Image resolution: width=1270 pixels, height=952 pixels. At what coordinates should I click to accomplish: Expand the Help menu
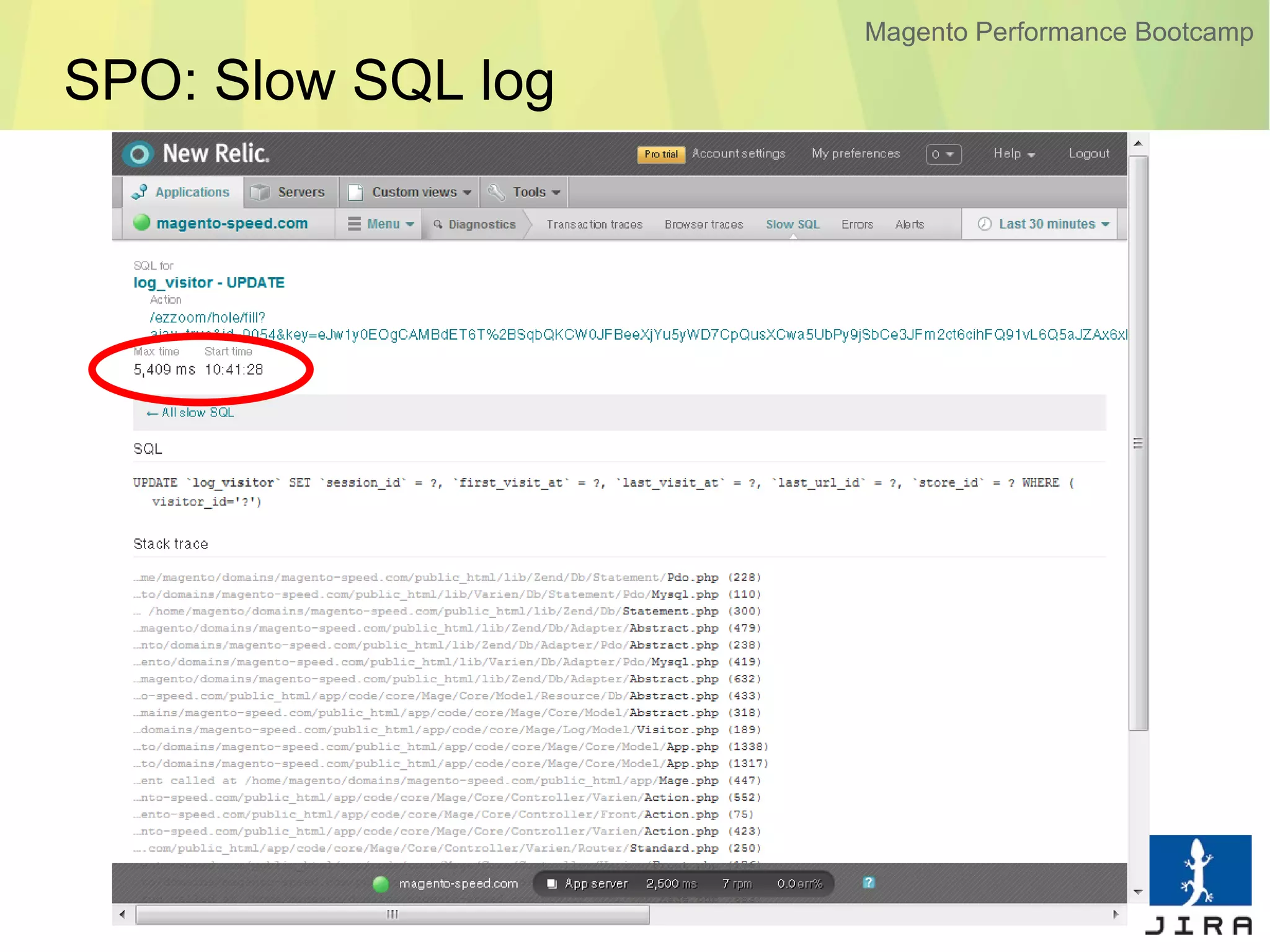click(x=1015, y=153)
